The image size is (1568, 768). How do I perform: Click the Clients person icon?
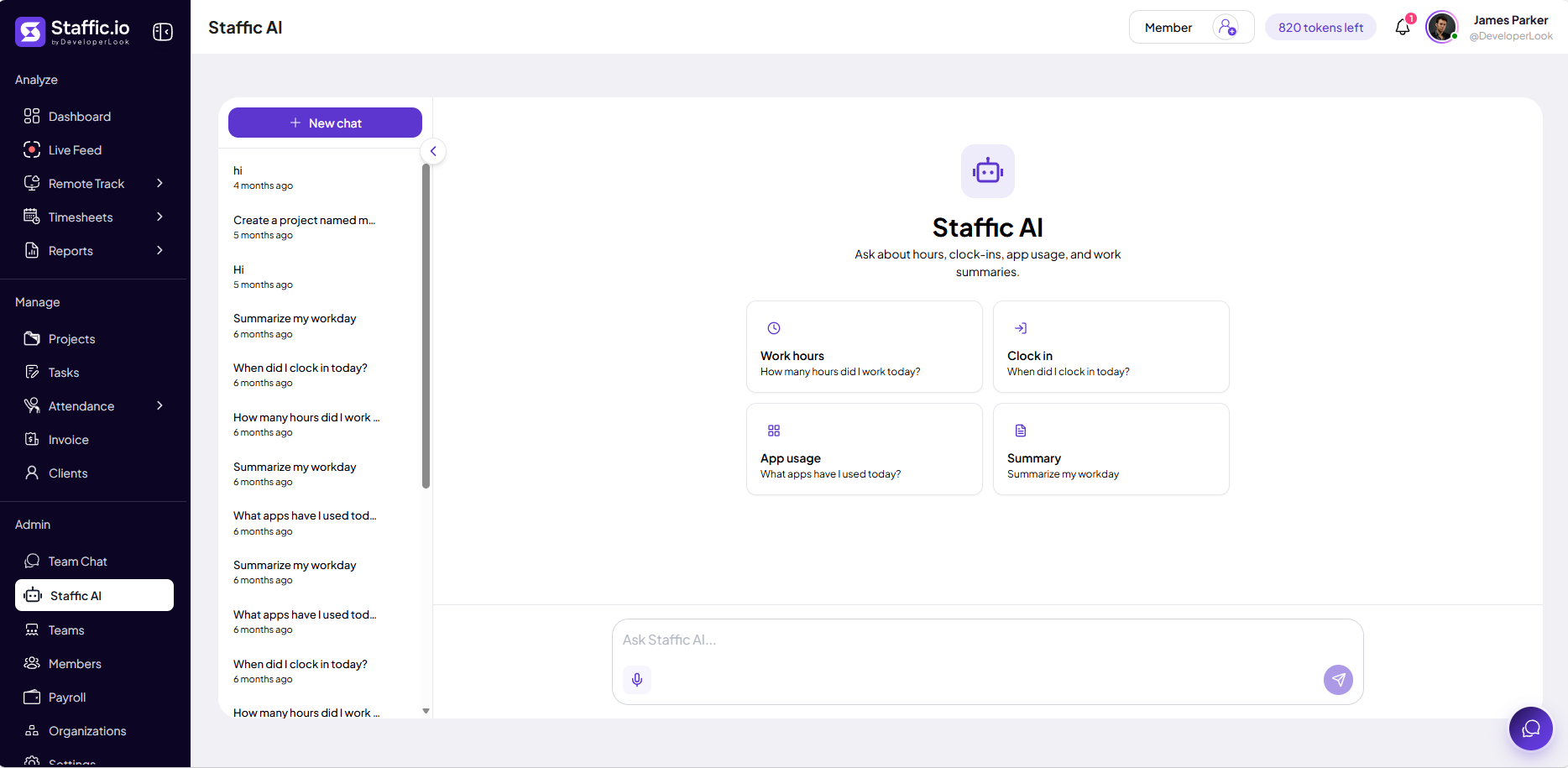pyautogui.click(x=32, y=473)
